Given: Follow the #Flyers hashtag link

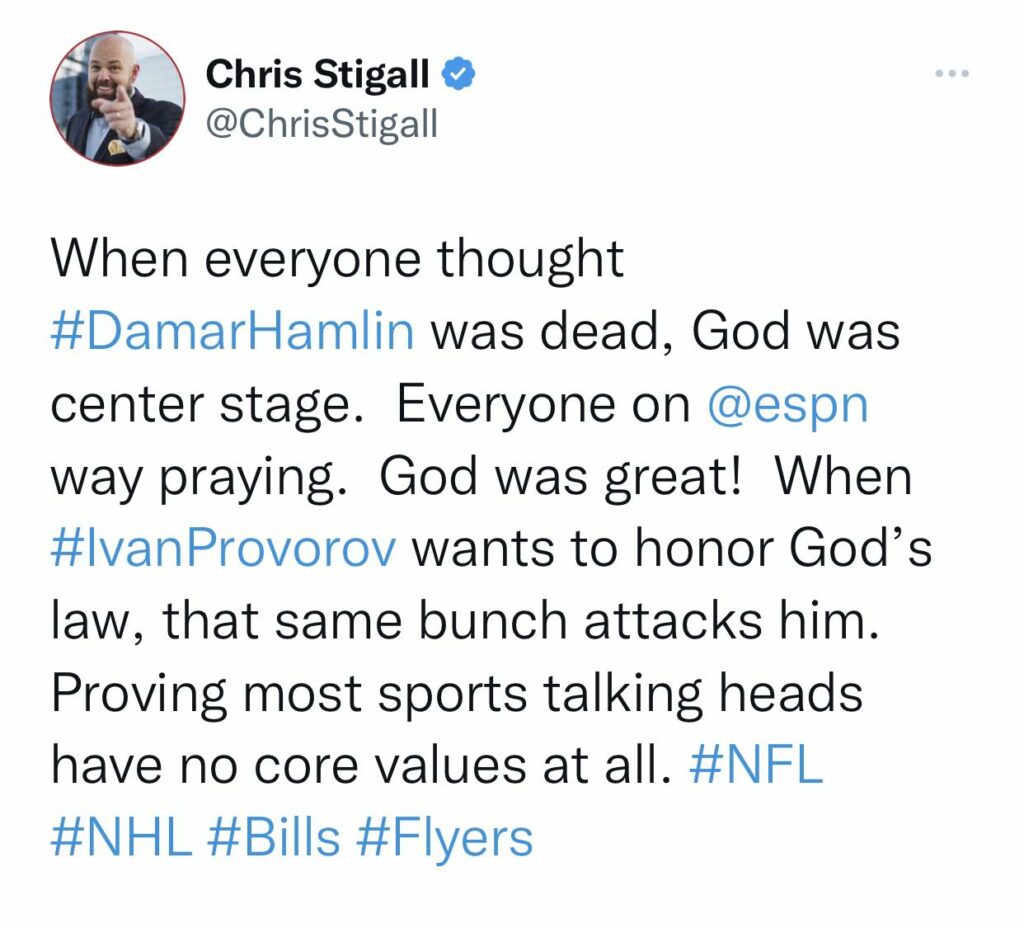Looking at the screenshot, I should tap(444, 838).
